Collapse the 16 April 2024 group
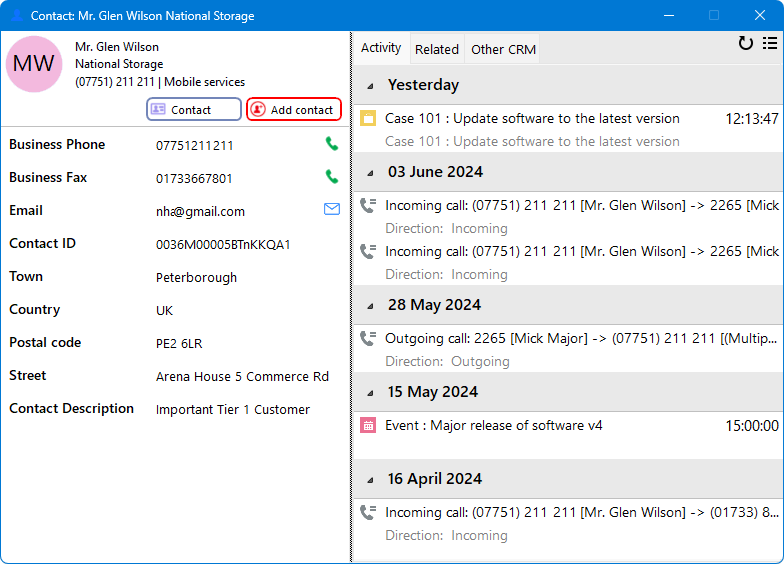This screenshot has width=784, height=564. point(371,479)
